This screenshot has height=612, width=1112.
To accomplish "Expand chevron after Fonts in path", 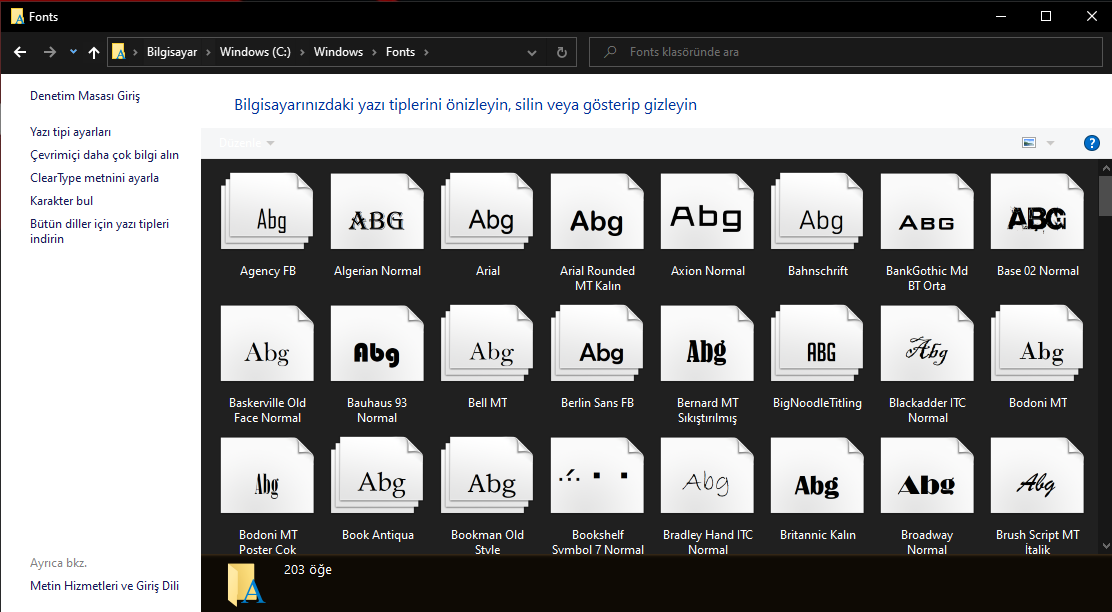I will (426, 52).
